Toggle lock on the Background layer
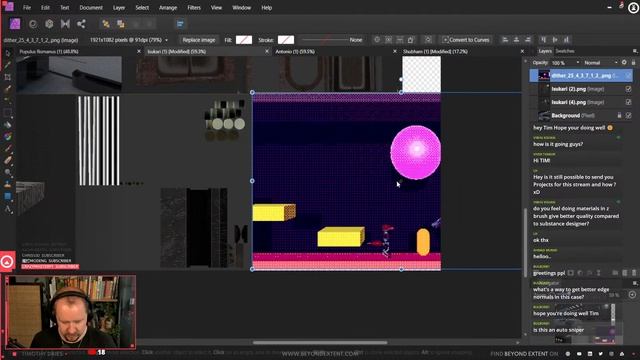The height and width of the screenshot is (360, 640). pos(619,116)
